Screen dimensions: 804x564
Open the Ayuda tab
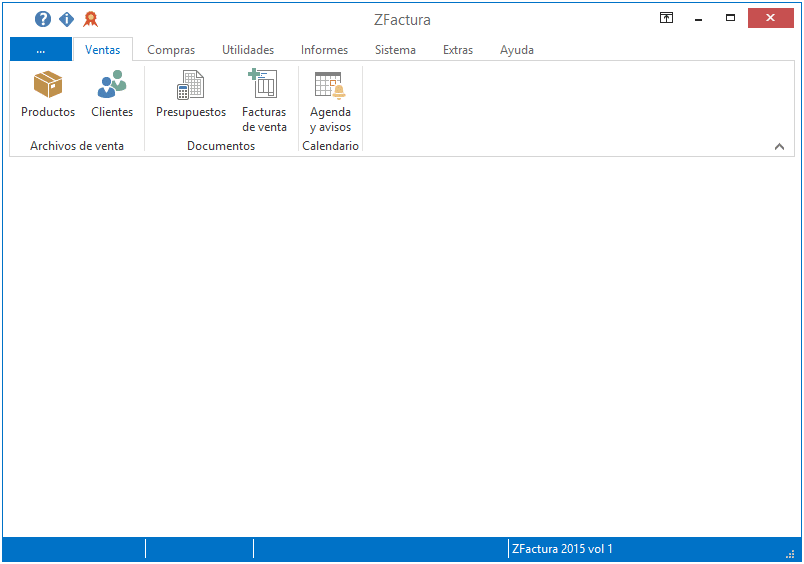coord(517,50)
